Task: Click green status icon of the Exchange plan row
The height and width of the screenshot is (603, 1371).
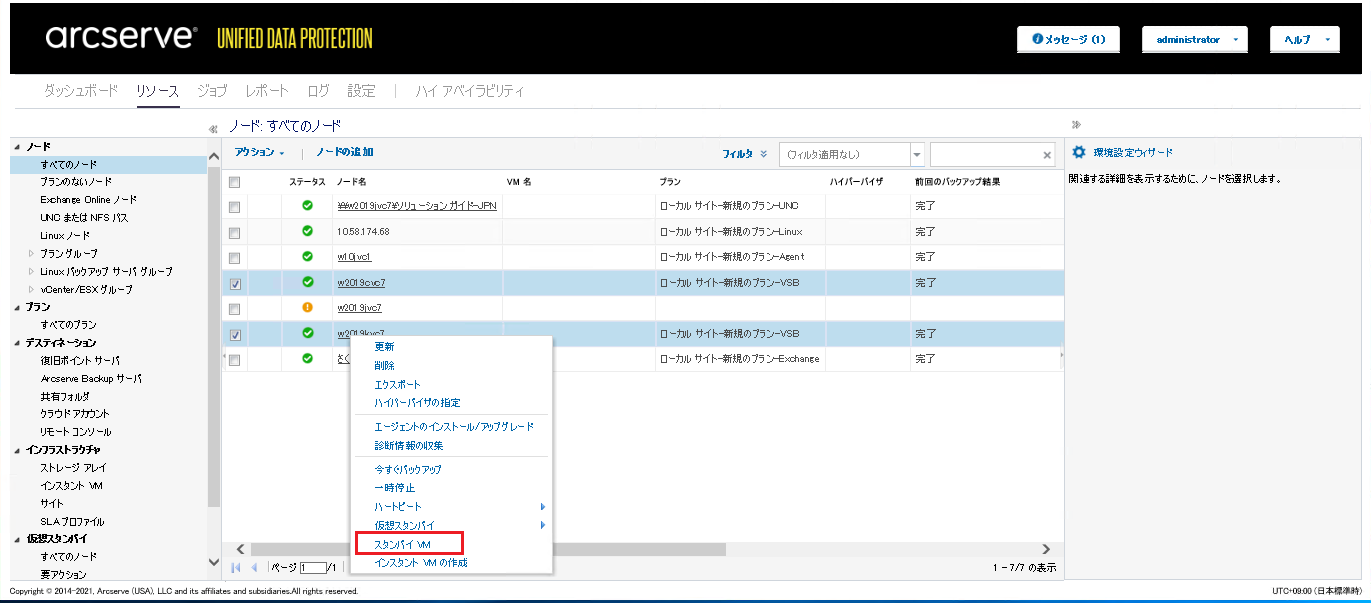Action: point(308,358)
